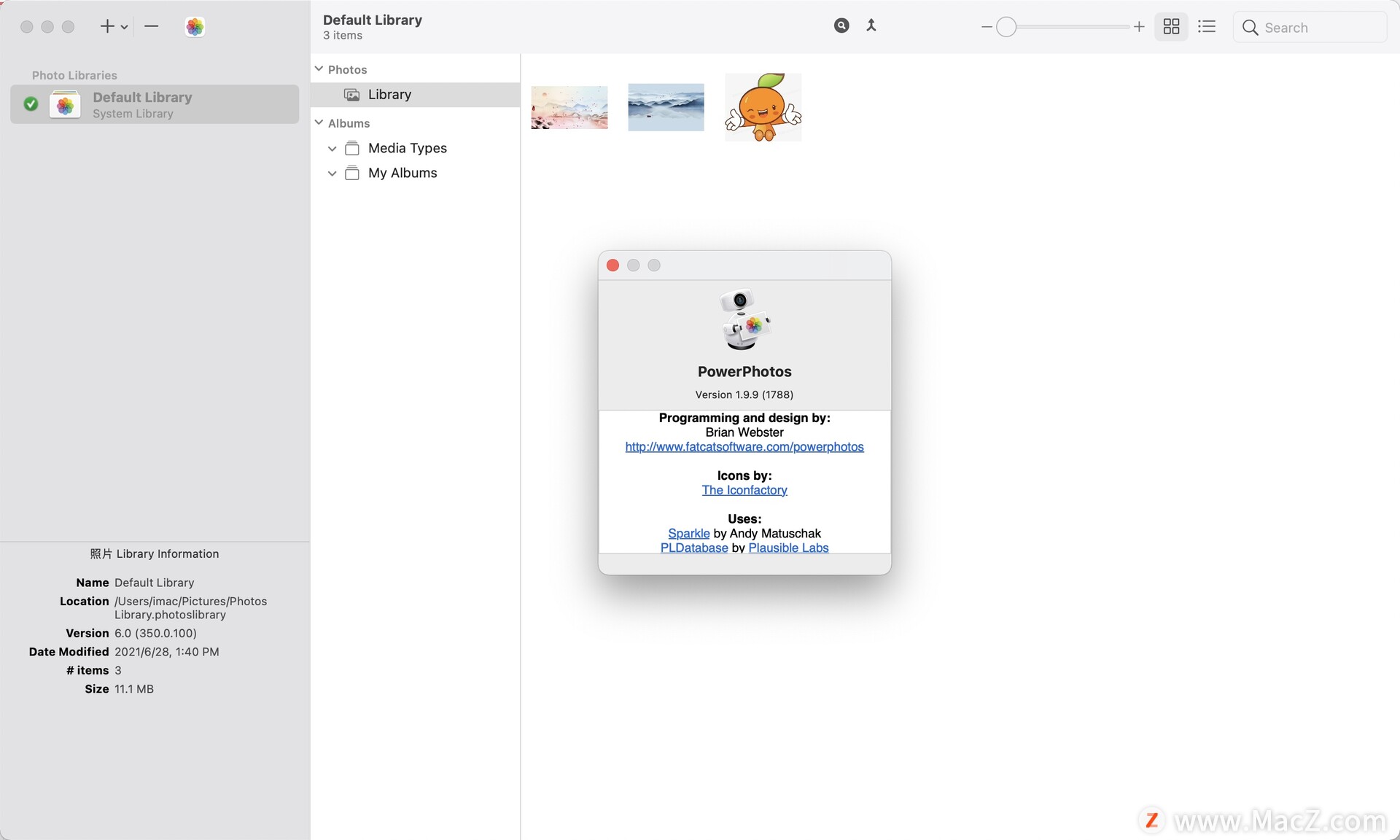This screenshot has width=1400, height=840.
Task: Launch Photos app via toolbar flower icon
Action: [195, 27]
